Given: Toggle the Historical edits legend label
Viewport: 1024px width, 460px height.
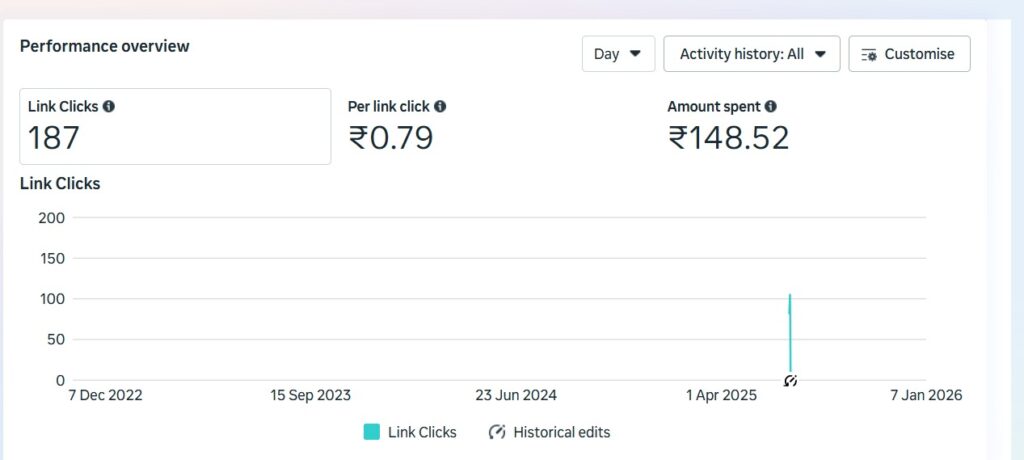Looking at the screenshot, I should click(x=561, y=432).
